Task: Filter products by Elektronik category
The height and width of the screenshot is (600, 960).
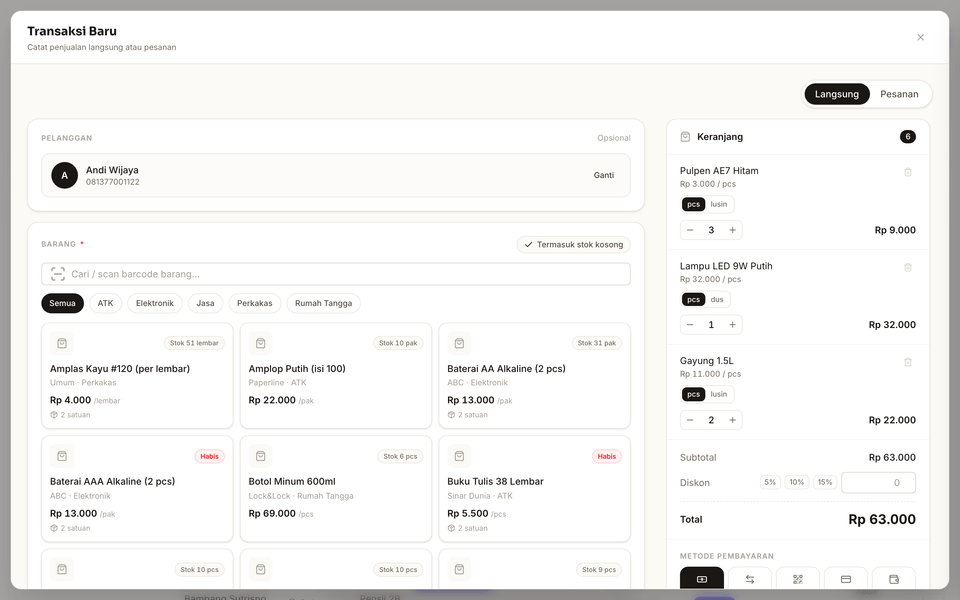Action: [155, 303]
